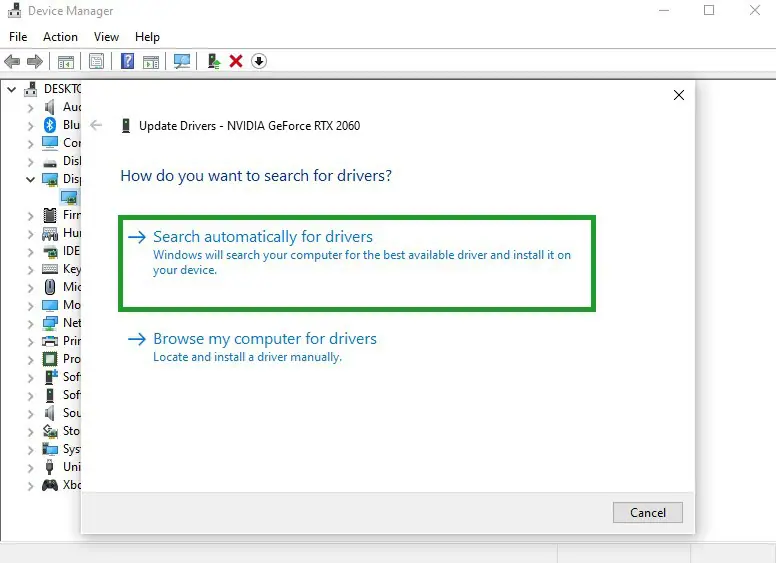
Task: Select the System devices icon
Action: [x=50, y=449]
